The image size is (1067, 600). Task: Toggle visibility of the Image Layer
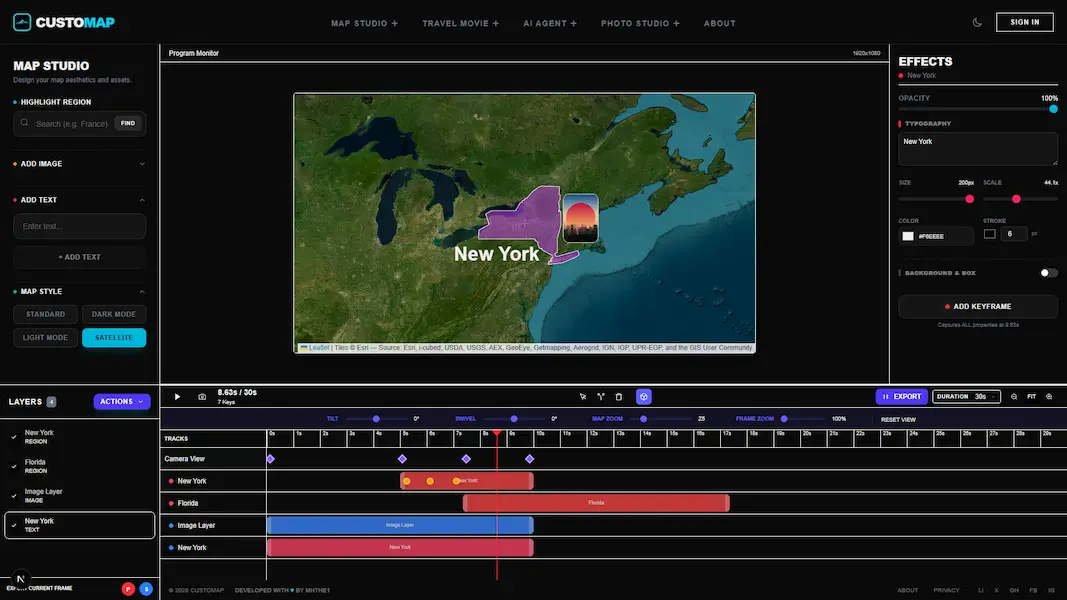click(x=11, y=495)
